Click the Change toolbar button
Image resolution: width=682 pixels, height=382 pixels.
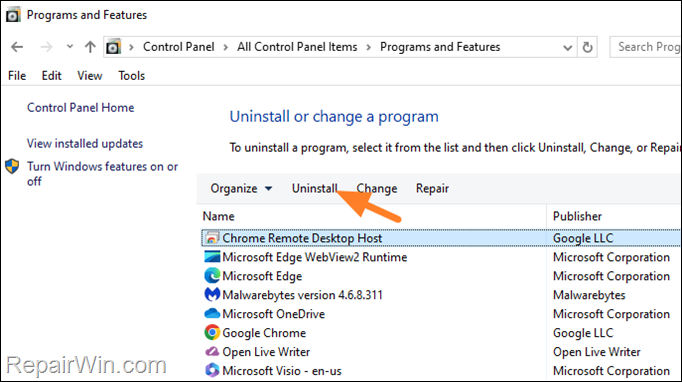coord(377,188)
